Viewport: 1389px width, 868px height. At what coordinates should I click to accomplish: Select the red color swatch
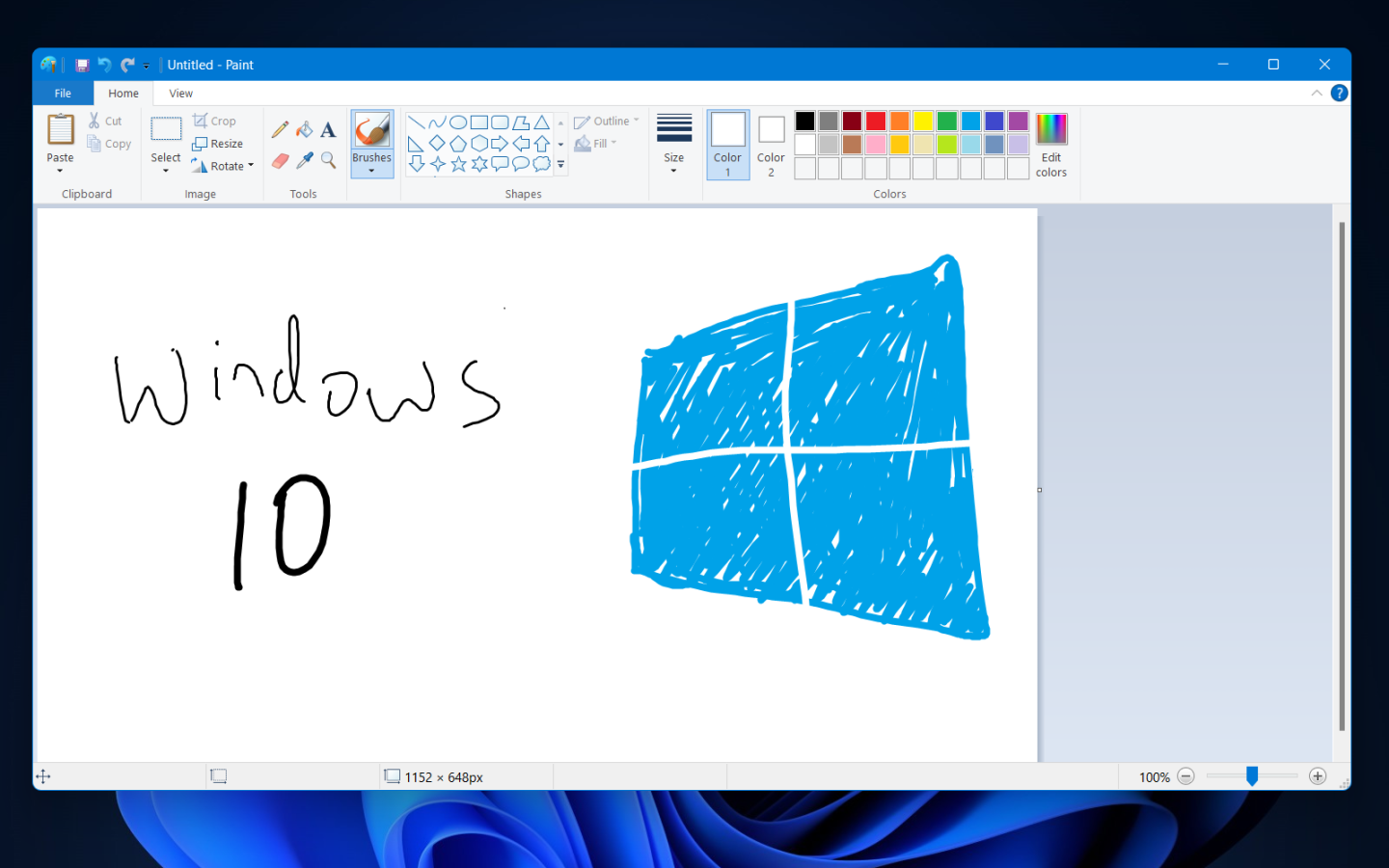(874, 120)
